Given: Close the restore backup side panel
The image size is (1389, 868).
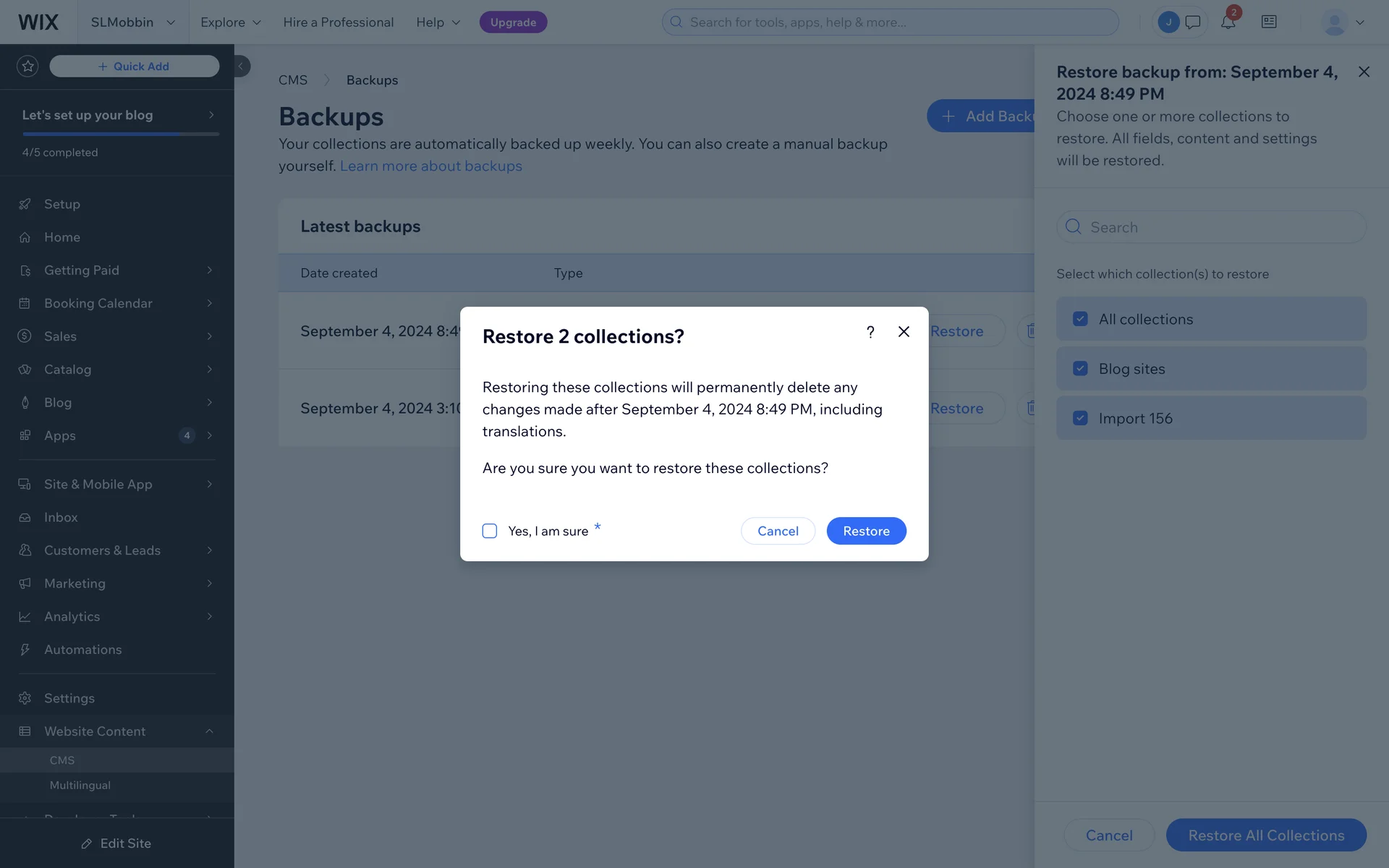Looking at the screenshot, I should tap(1364, 72).
